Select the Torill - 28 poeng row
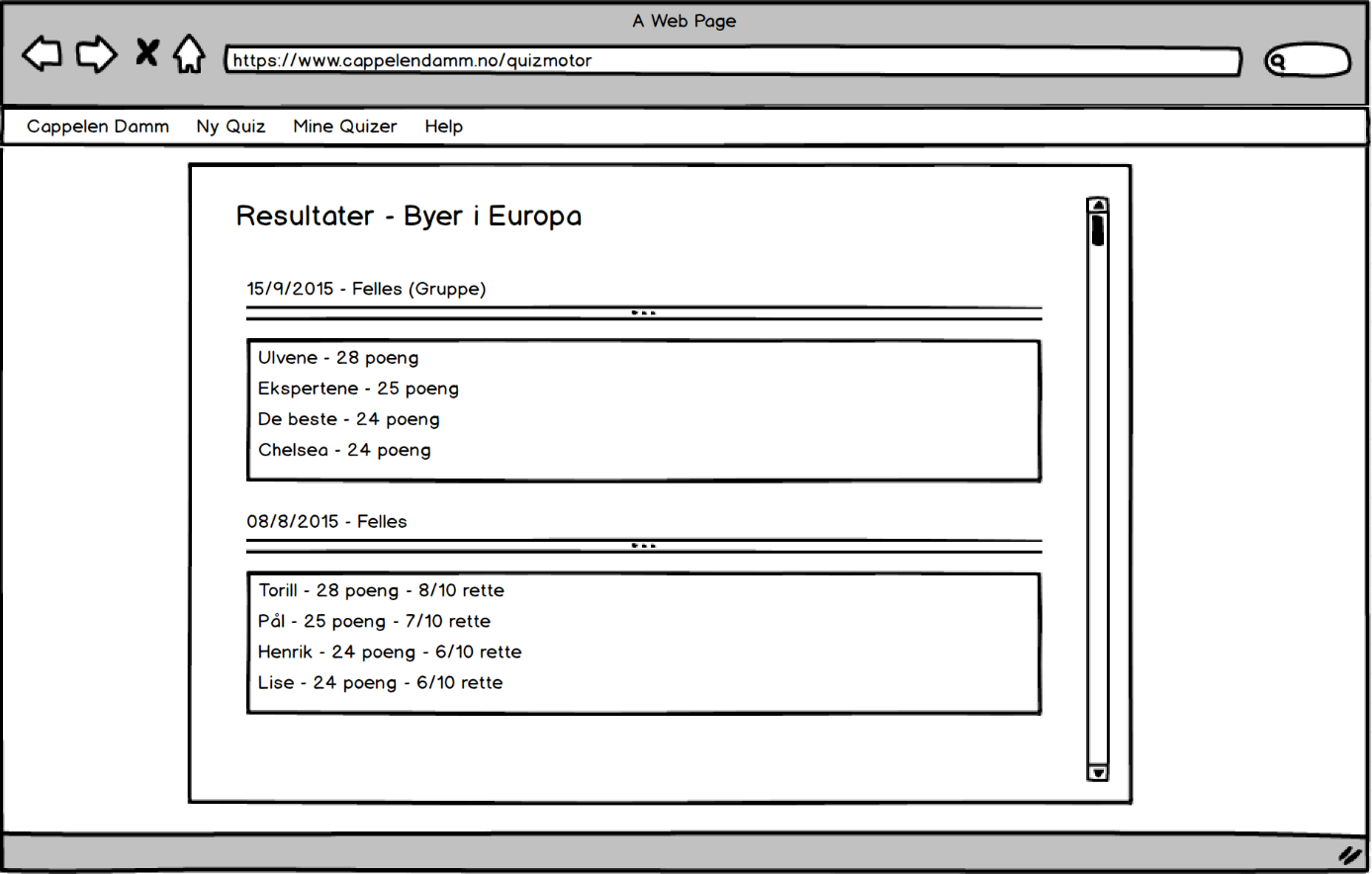 644,590
